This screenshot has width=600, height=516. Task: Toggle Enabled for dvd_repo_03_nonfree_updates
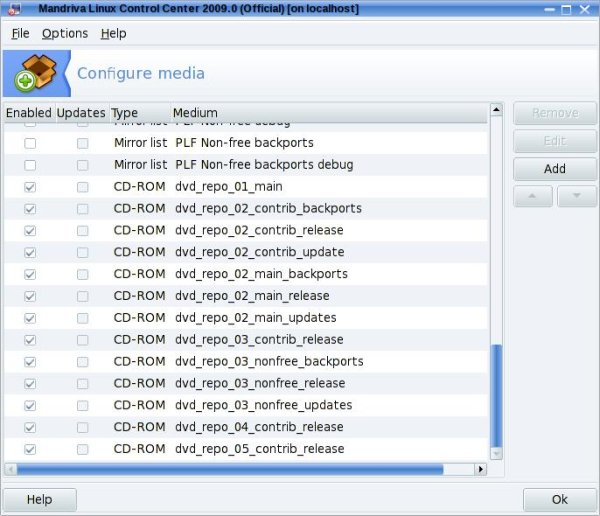pos(30,405)
